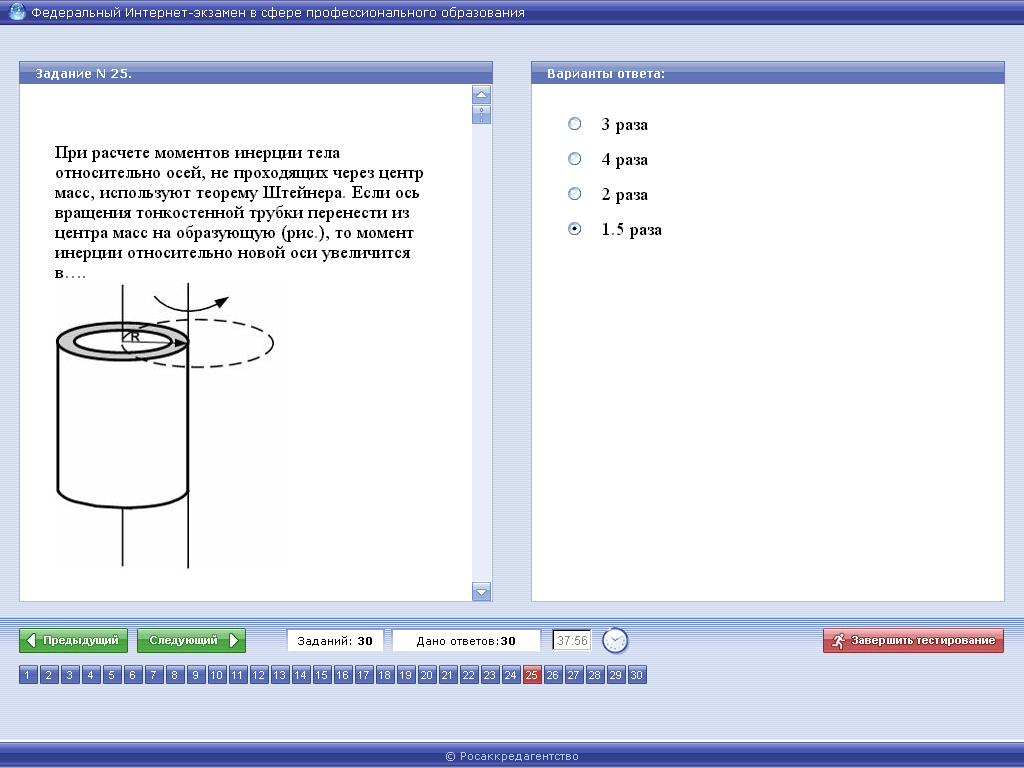Go to next question with 'Следующий'

pyautogui.click(x=191, y=640)
